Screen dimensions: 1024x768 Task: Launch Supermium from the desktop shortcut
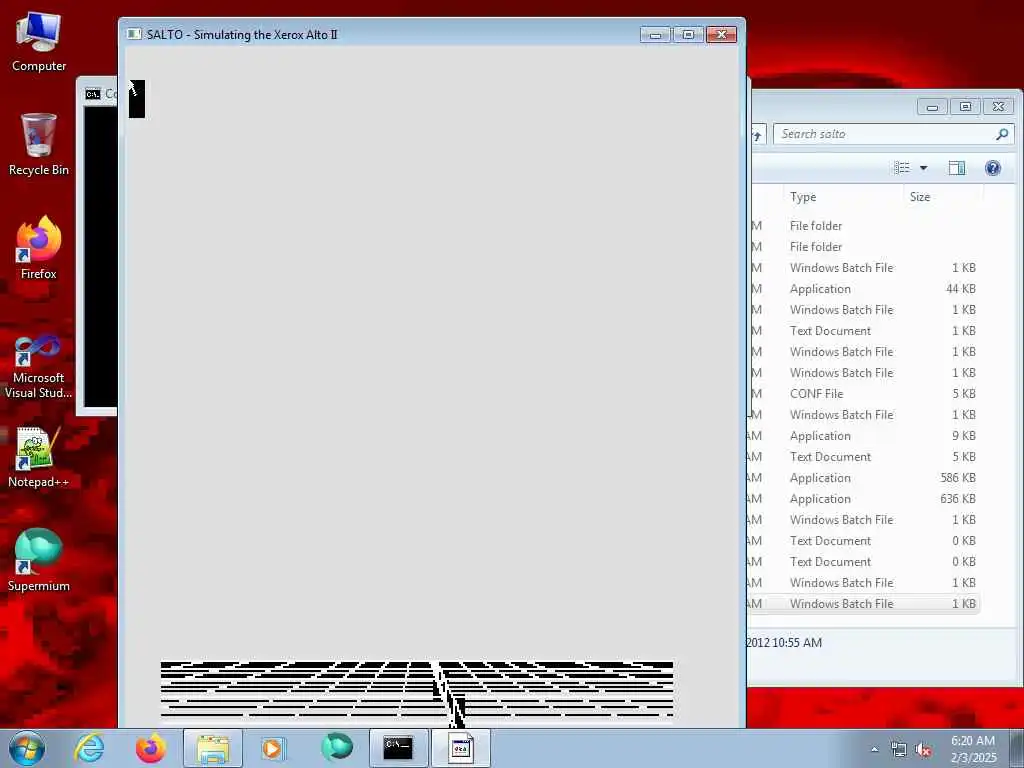pyautogui.click(x=39, y=560)
